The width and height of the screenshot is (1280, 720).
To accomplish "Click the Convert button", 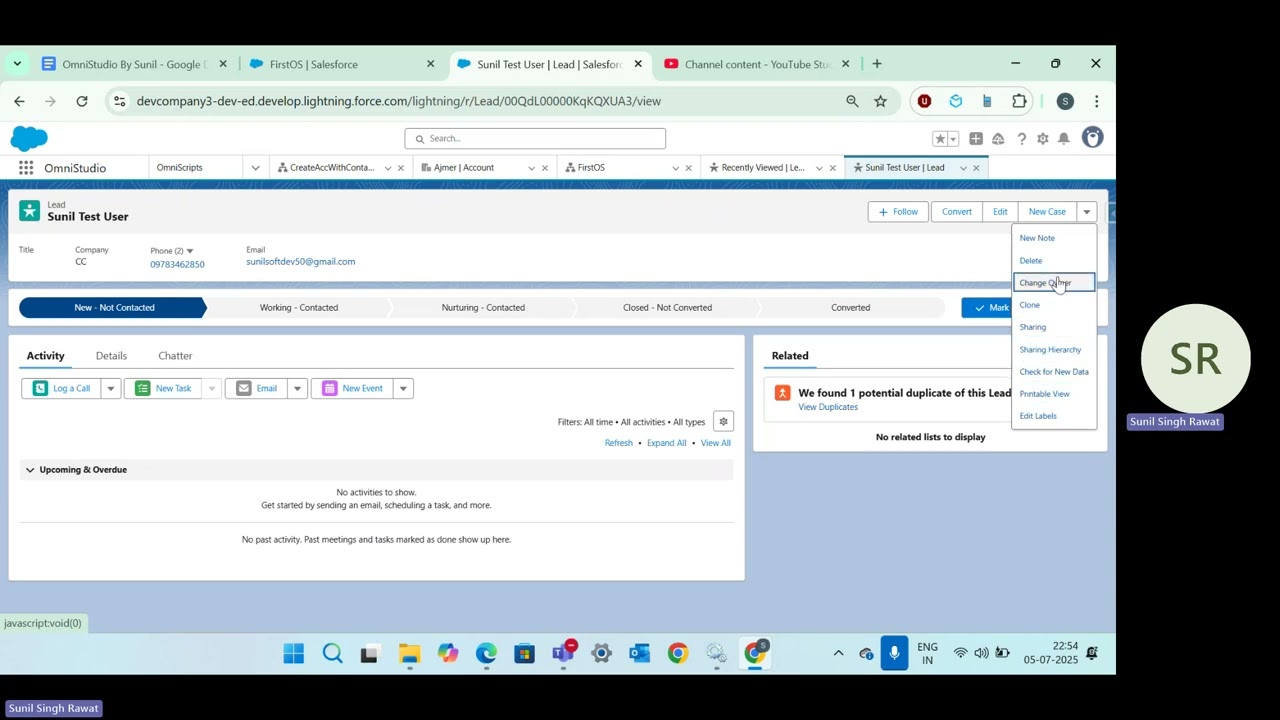I will [x=956, y=212].
